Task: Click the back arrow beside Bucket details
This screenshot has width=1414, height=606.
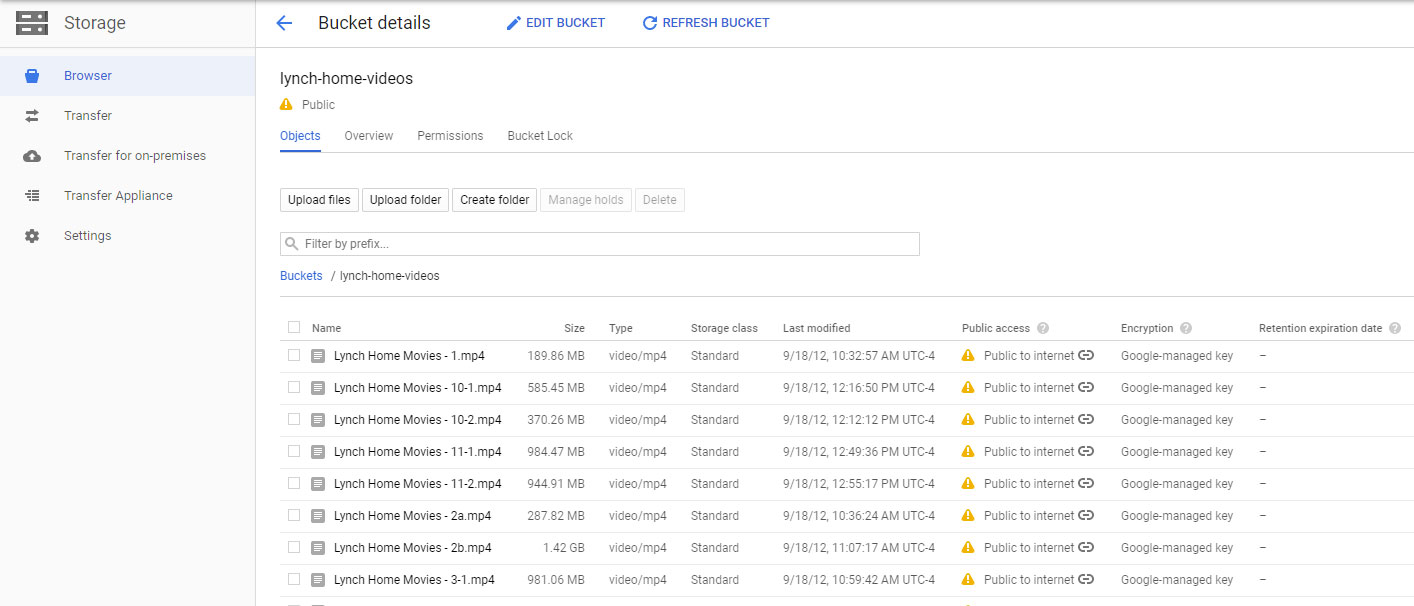Action: click(284, 23)
